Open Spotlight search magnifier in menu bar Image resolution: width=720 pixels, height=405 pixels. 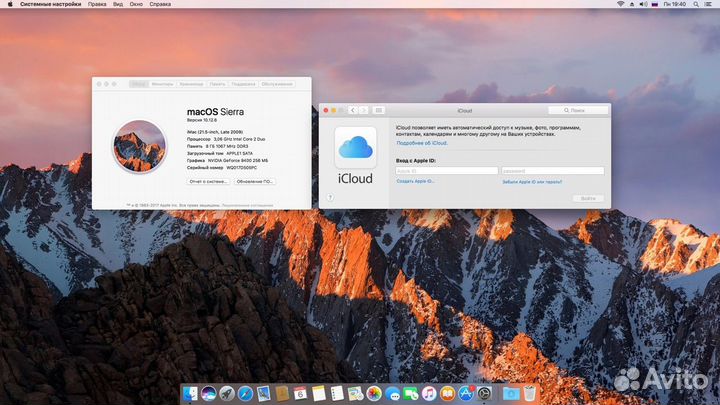tap(696, 4)
